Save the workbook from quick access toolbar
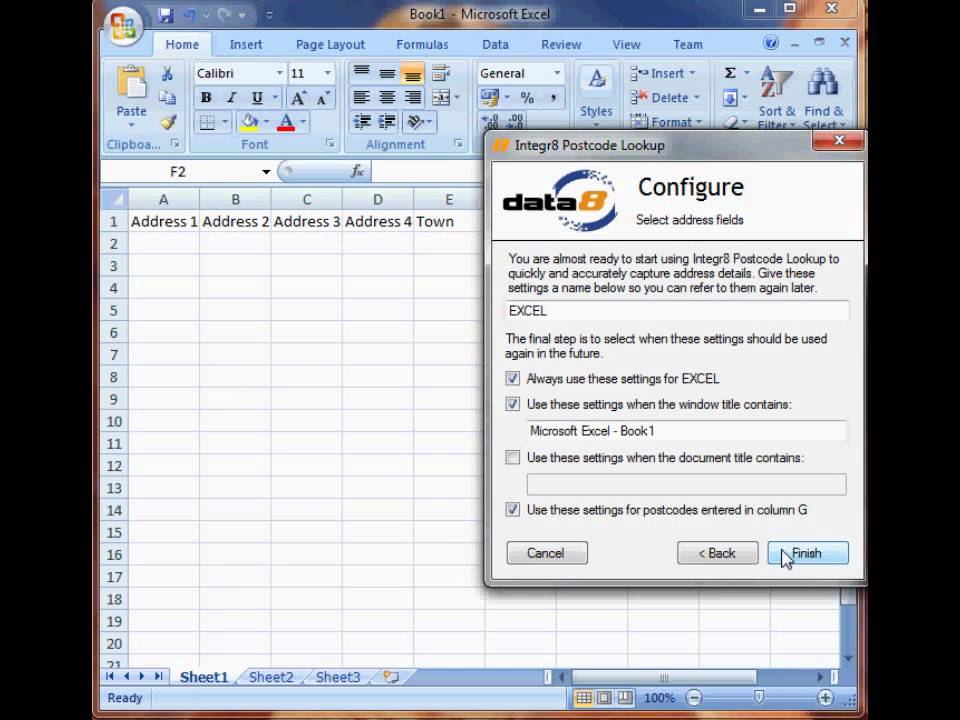Viewport: 960px width, 720px height. click(165, 15)
